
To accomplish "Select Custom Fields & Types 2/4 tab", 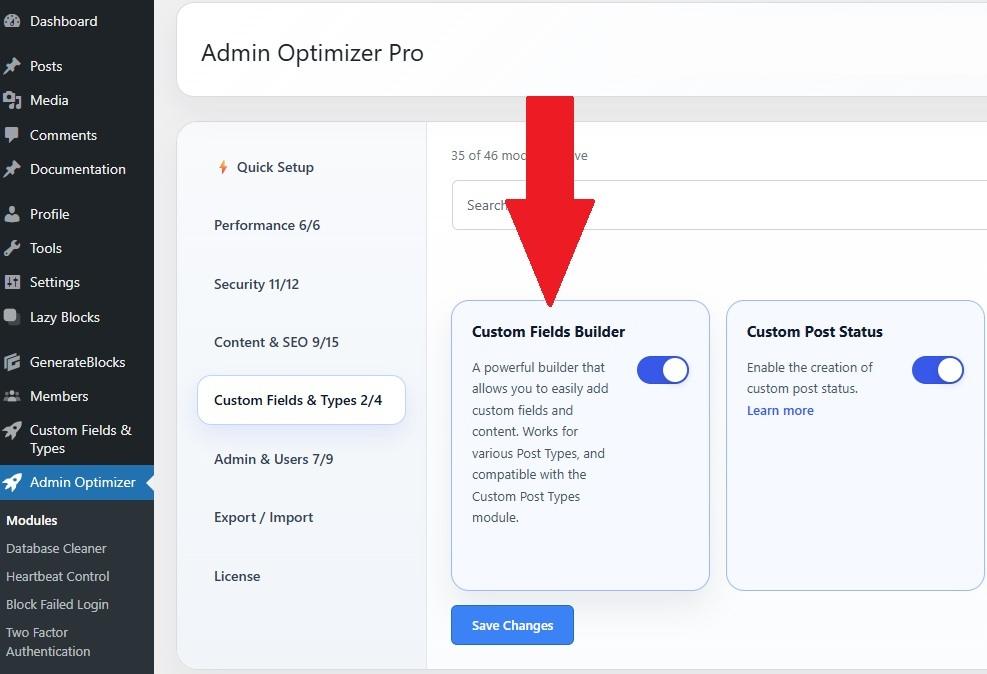I will click(301, 400).
